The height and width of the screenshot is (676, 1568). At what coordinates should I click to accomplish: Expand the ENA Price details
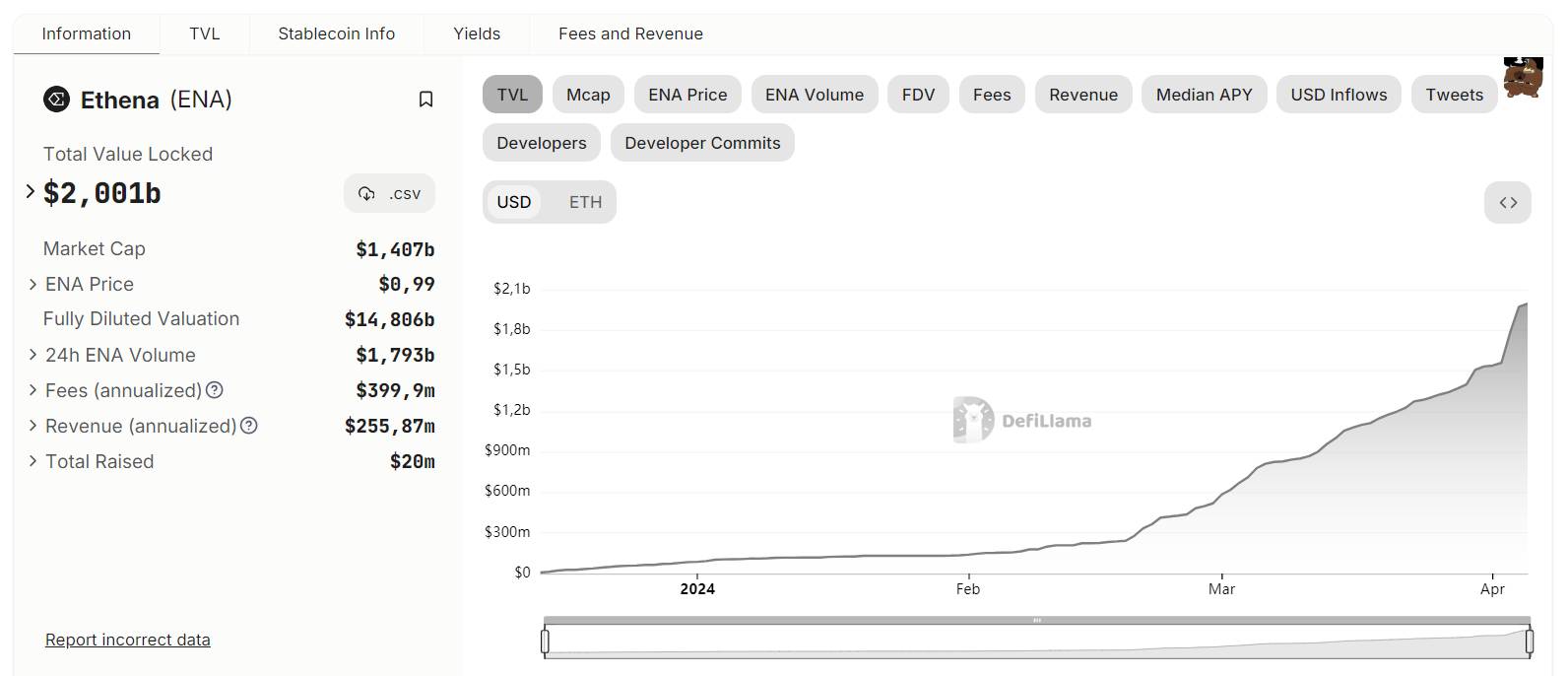(x=33, y=284)
